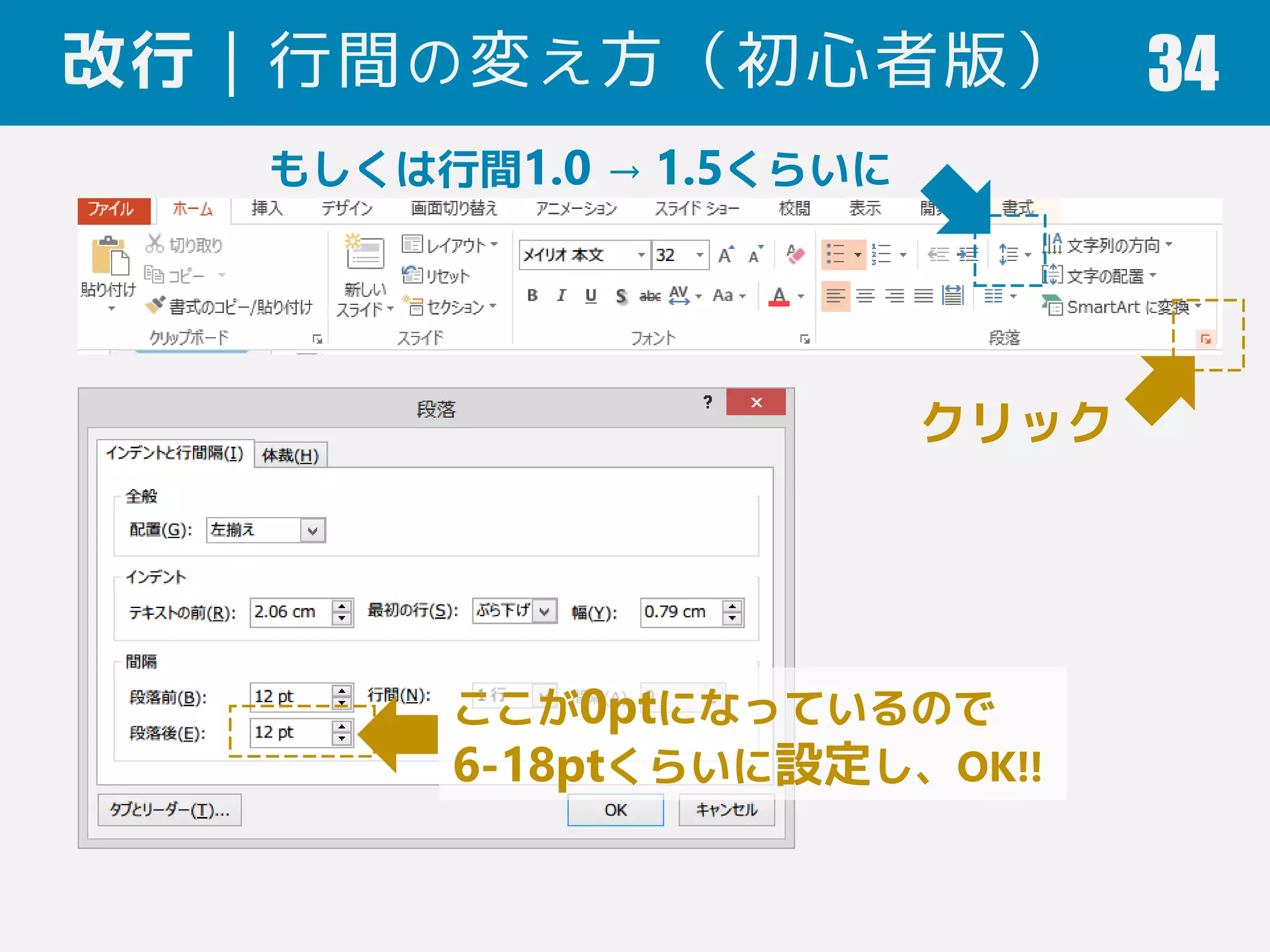Click the New Slide (新しいスライド) icon
The width and height of the screenshot is (1270, 952).
pyautogui.click(x=365, y=252)
